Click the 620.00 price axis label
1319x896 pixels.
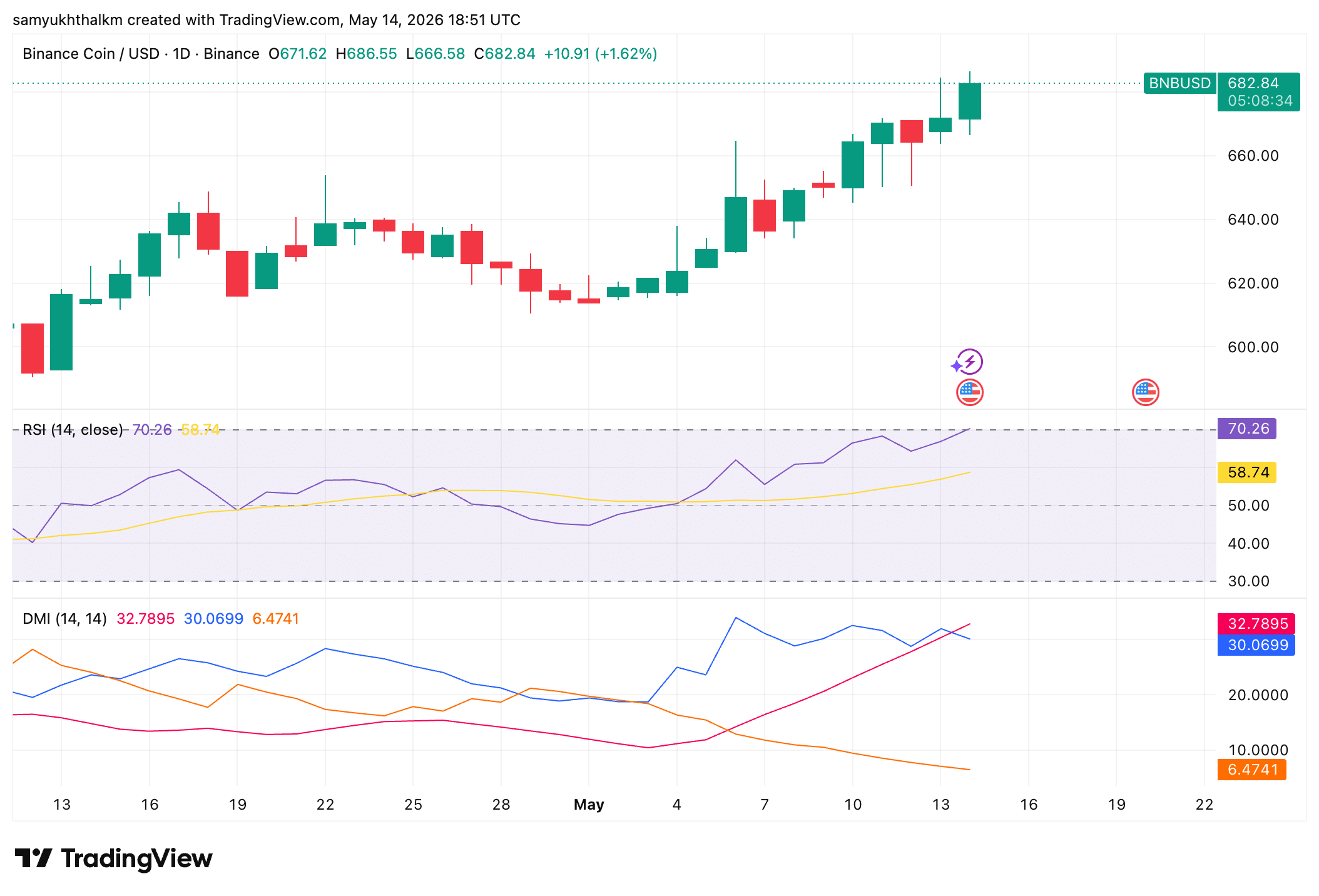[x=1253, y=283]
